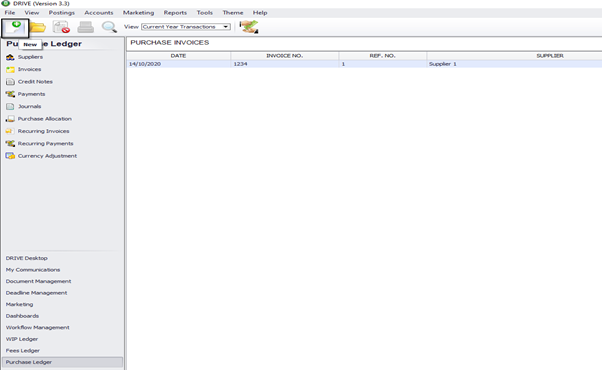Open the Help menu
The height and width of the screenshot is (370, 602).
click(x=260, y=13)
